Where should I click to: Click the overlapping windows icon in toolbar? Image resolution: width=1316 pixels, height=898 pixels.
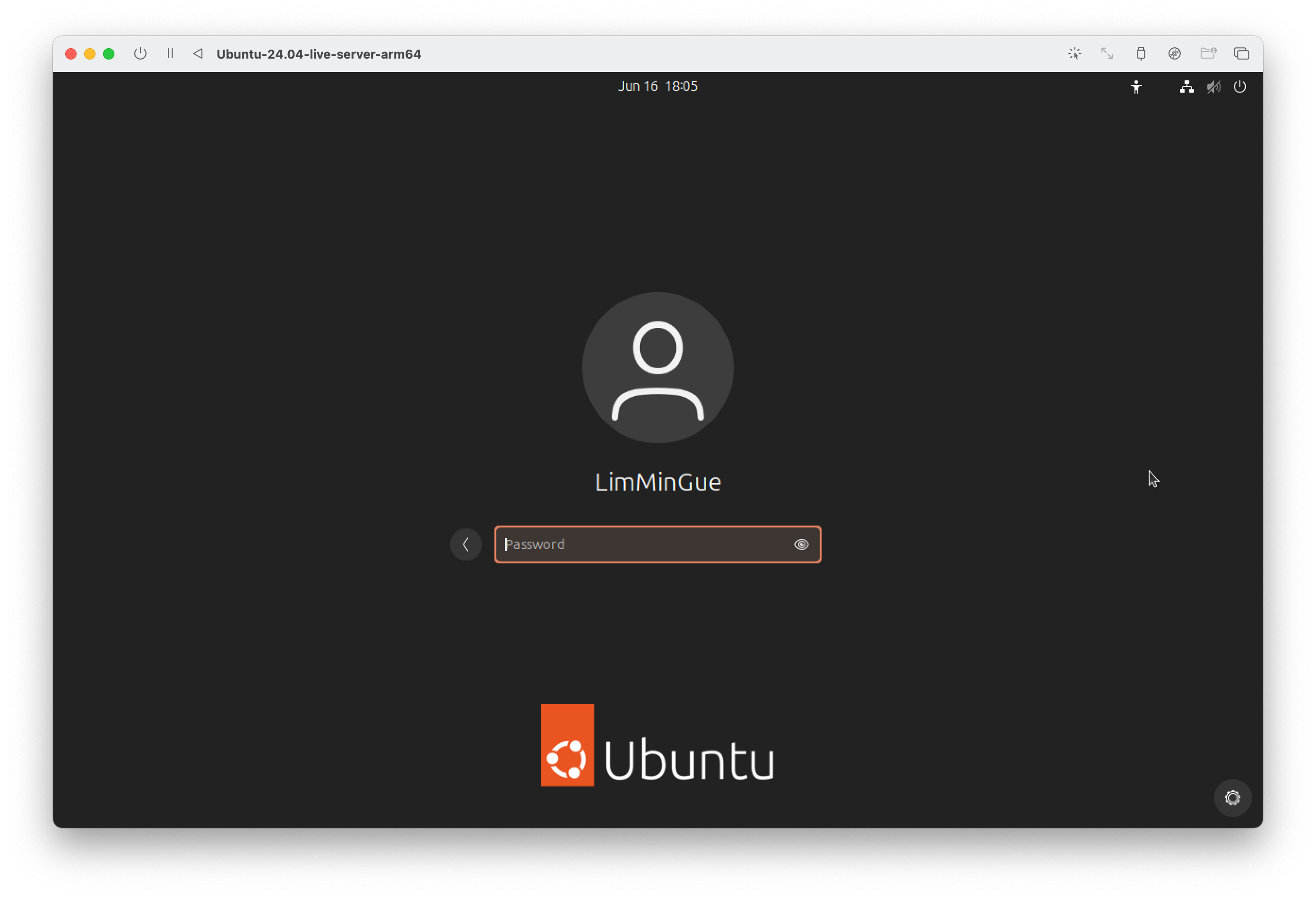(1241, 54)
